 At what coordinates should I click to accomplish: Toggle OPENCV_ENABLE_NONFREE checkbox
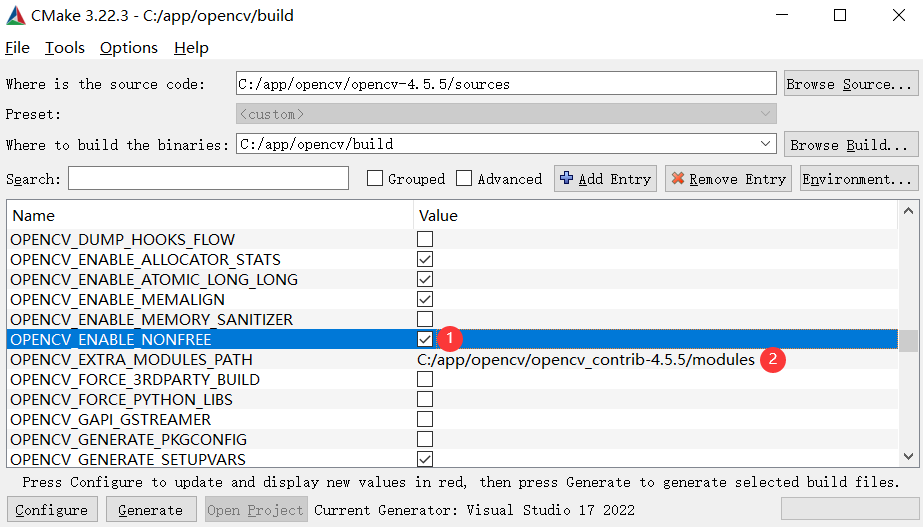[x=425, y=339]
